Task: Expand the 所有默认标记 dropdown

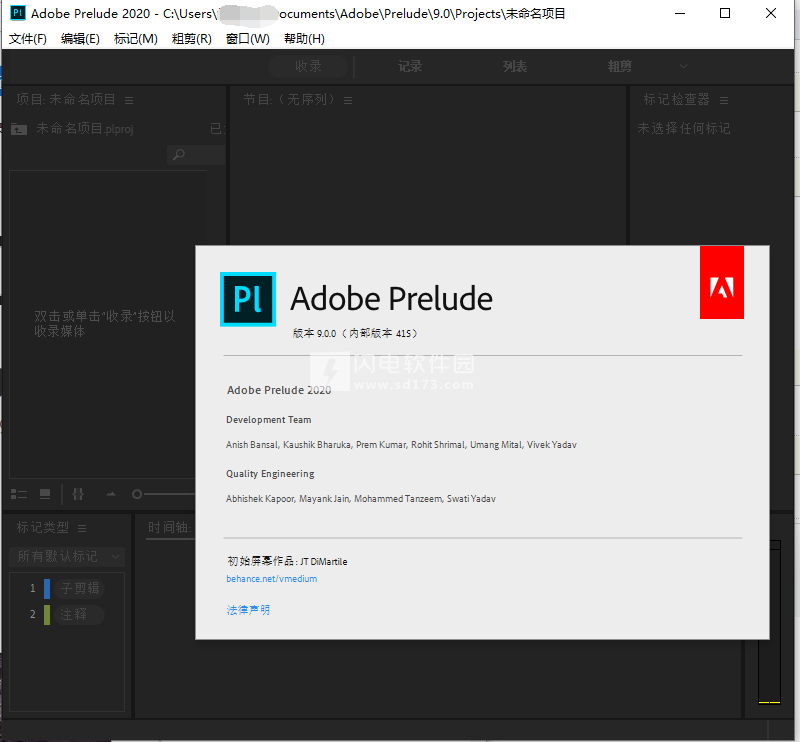Action: pyautogui.click(x=68, y=556)
